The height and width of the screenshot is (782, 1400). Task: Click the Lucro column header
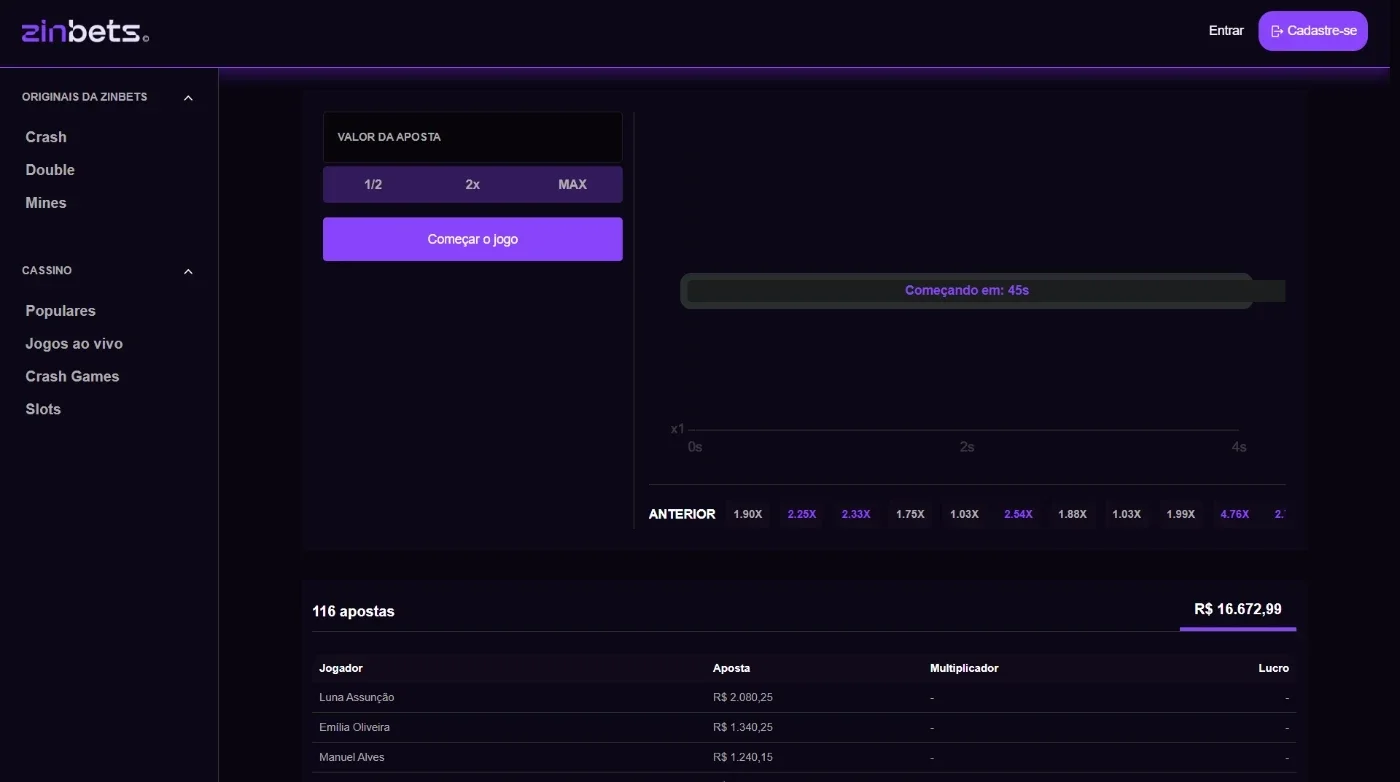pyautogui.click(x=1273, y=668)
